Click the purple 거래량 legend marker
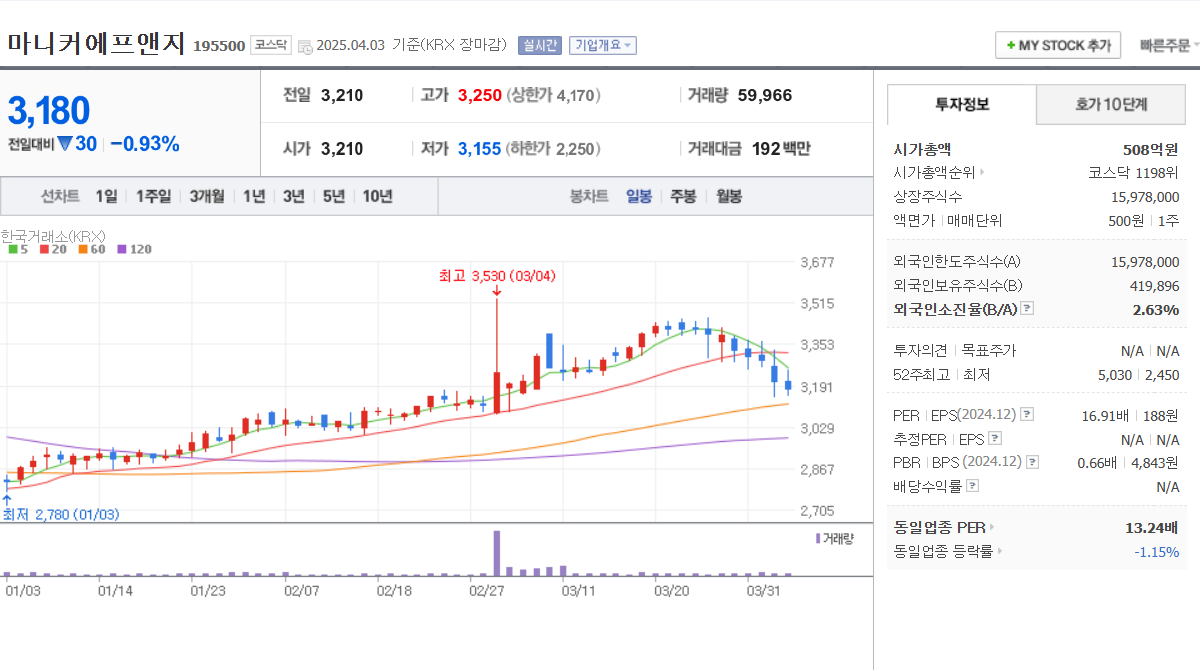The image size is (1201, 670). click(818, 538)
